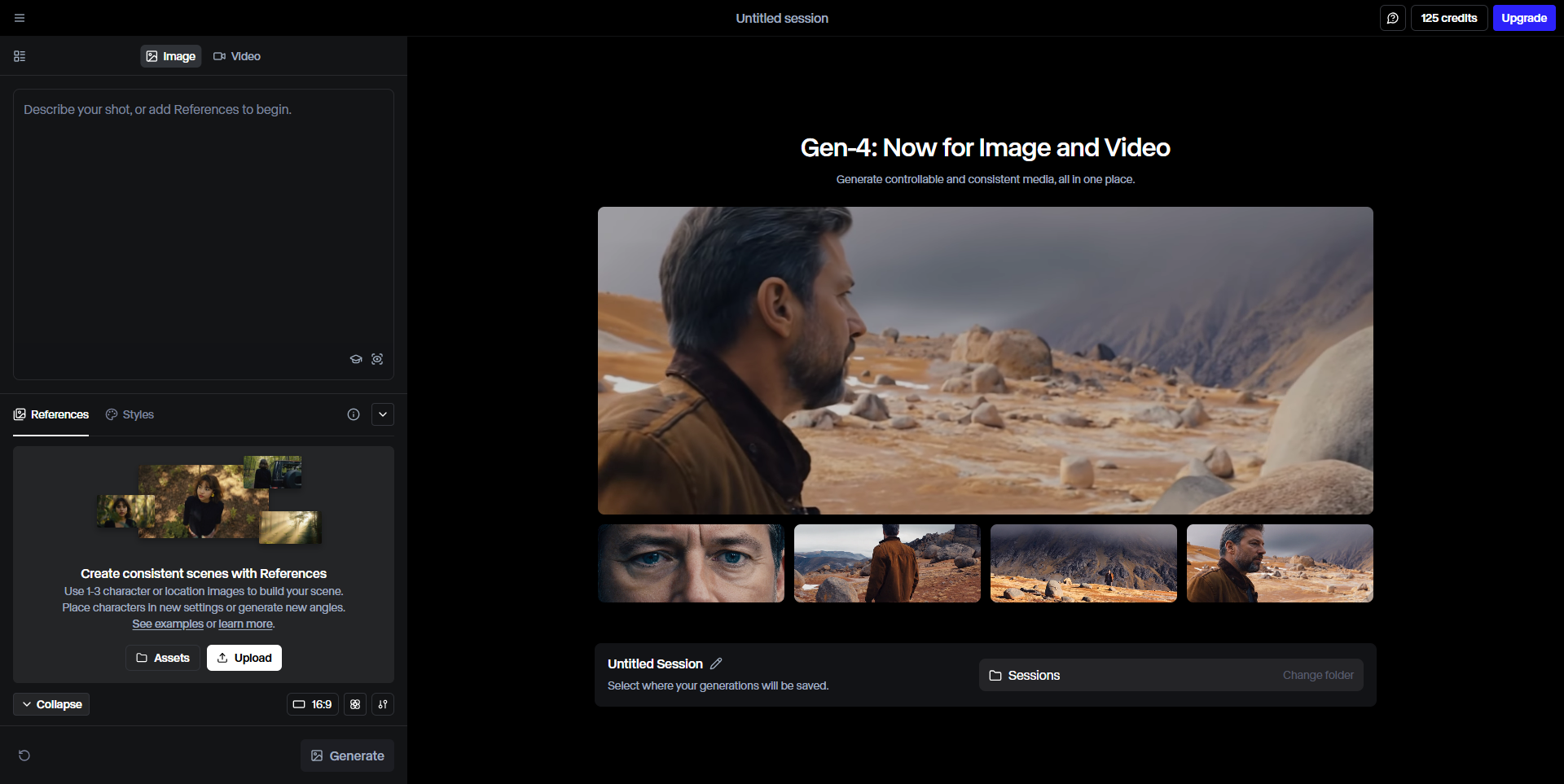
Task: Click the reset arrow icon near Generate
Action: click(x=24, y=756)
